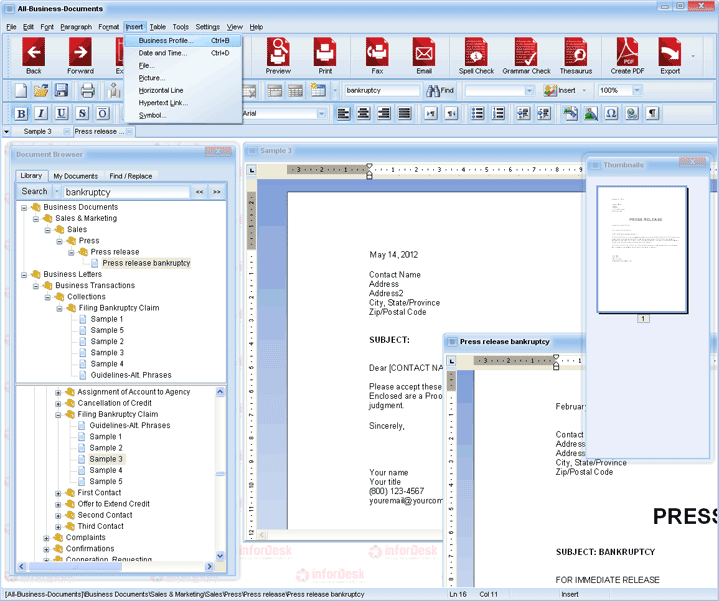Click the Search button in Document Browser
The height and width of the screenshot is (601, 719).
(x=34, y=191)
